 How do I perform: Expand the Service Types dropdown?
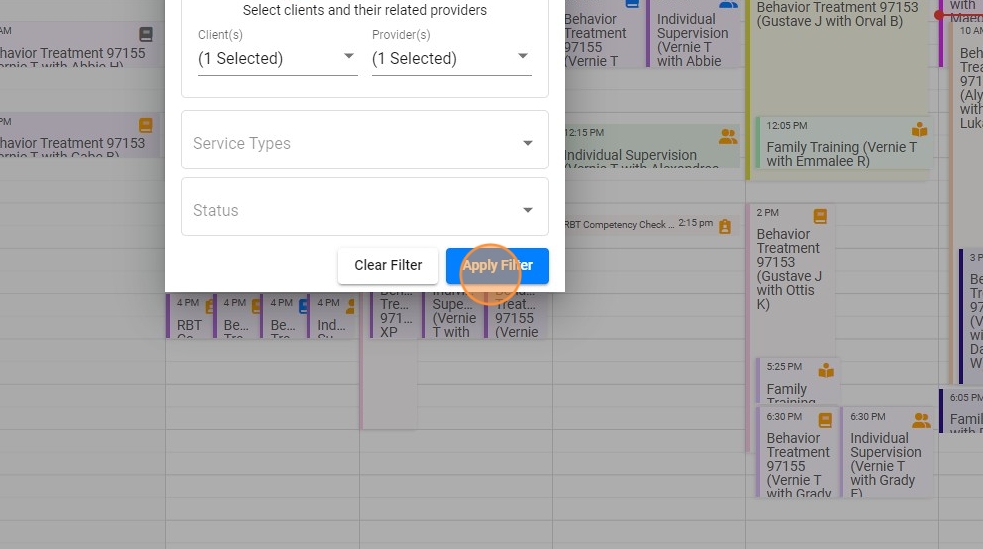[364, 143]
